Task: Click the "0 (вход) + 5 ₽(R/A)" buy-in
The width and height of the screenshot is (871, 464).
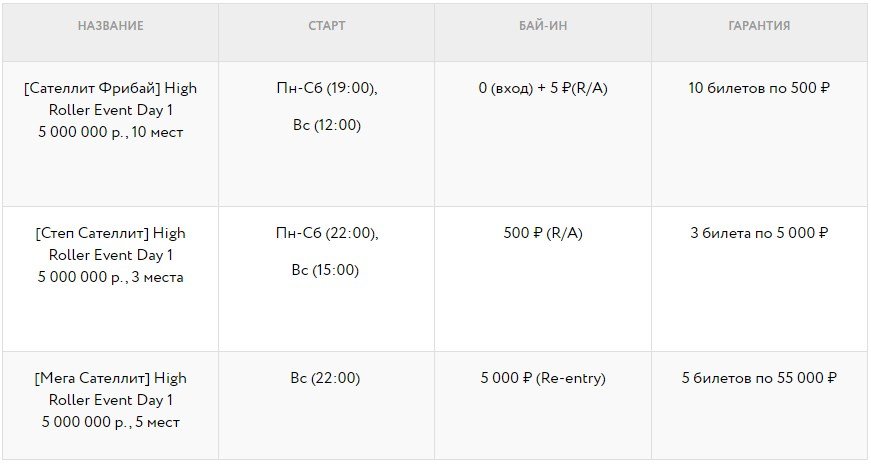Action: (543, 88)
